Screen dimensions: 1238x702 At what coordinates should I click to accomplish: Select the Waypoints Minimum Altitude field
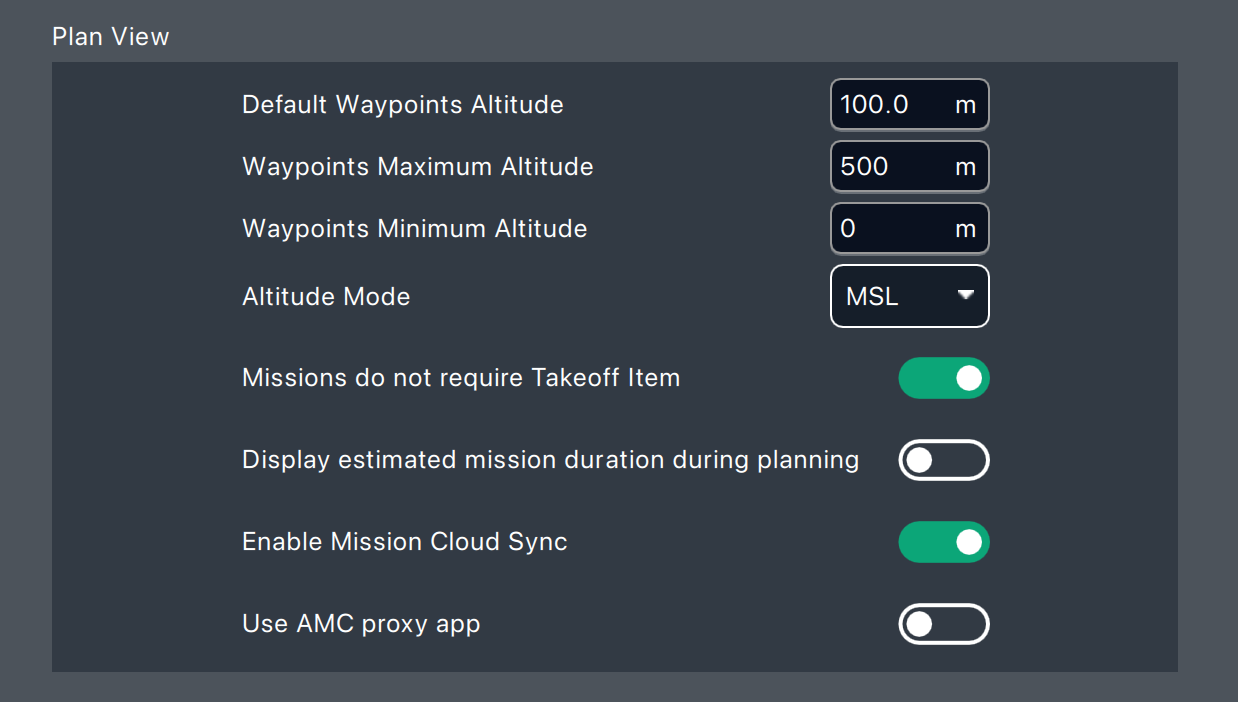click(890, 229)
